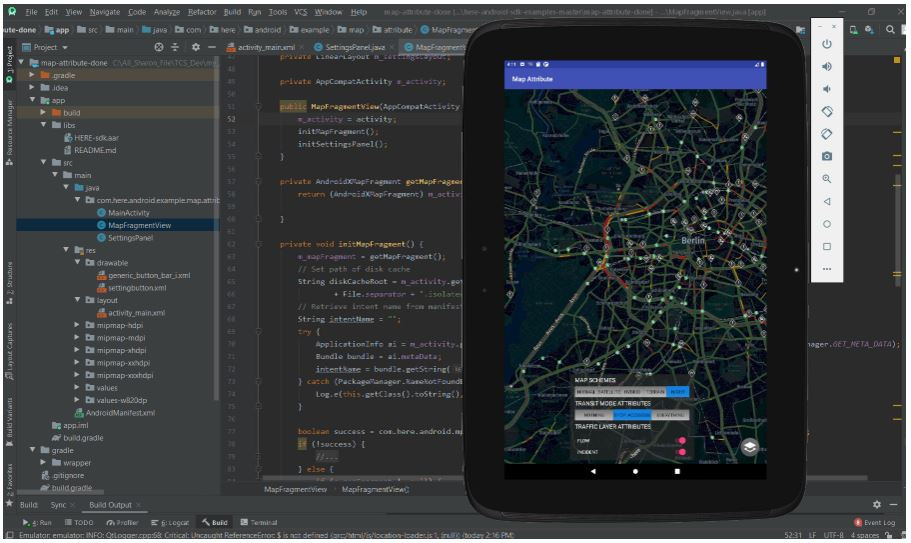Click the Berlin label on map
Viewport: 911px width, 543px height.
[x=693, y=240]
